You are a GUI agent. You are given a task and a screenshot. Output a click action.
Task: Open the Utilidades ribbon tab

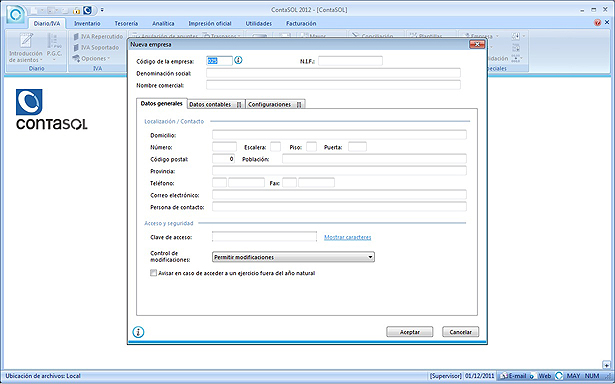258,24
